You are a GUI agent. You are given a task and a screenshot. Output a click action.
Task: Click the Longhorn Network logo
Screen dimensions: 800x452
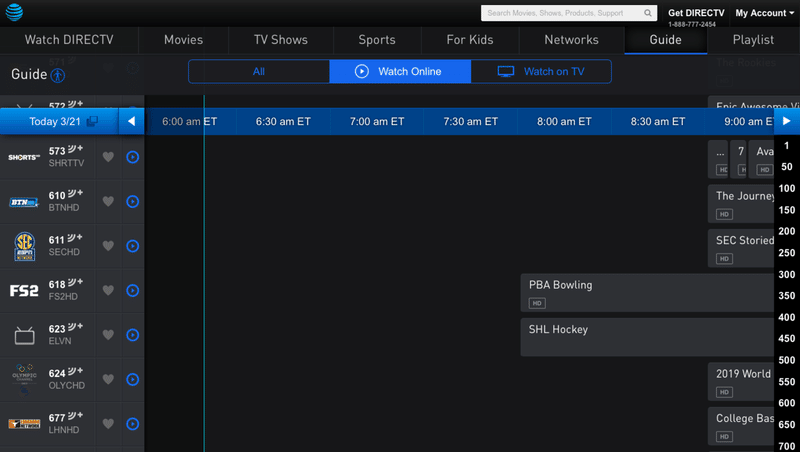pyautogui.click(x=24, y=424)
